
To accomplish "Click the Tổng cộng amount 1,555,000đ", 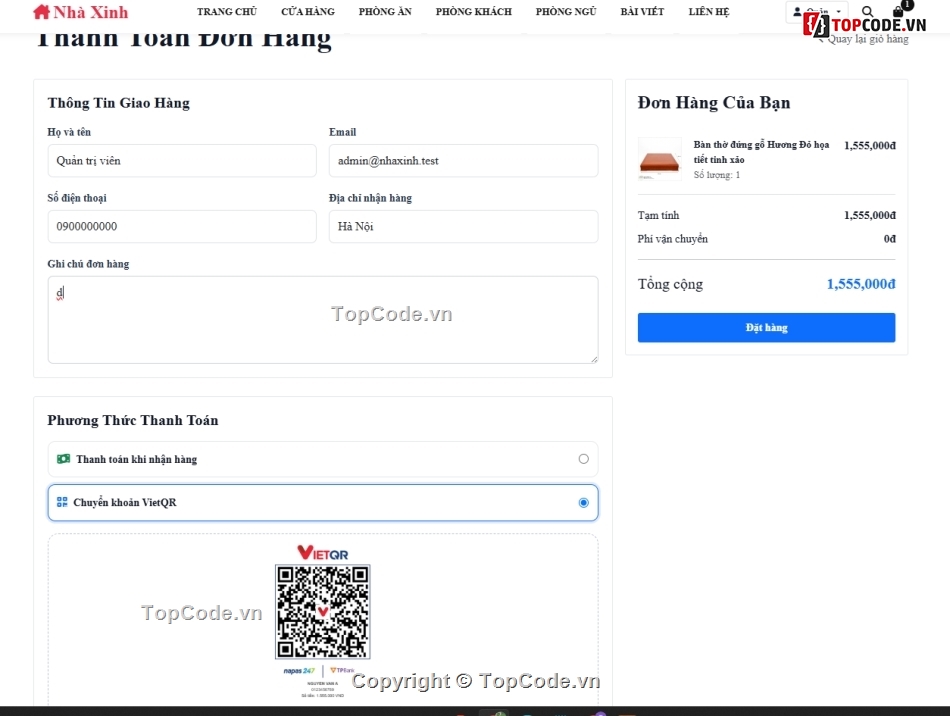I will point(861,284).
